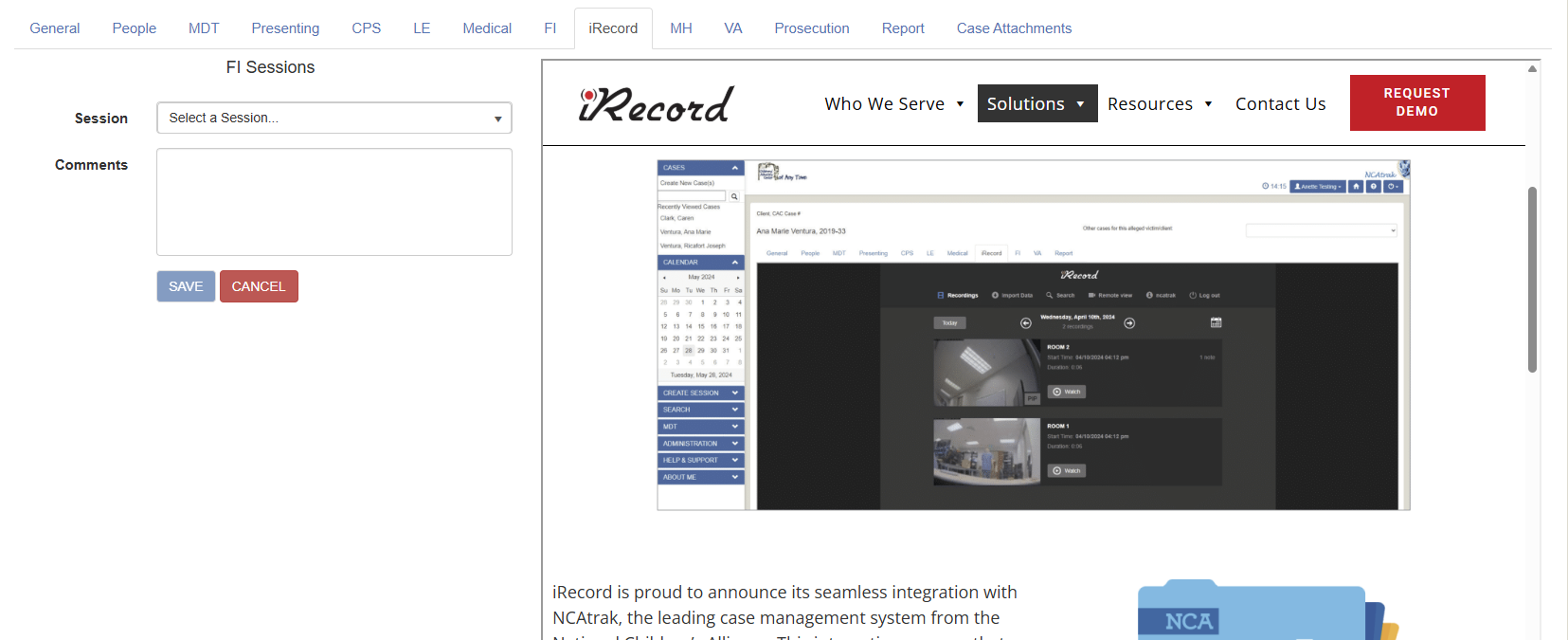Image resolution: width=1568 pixels, height=640 pixels.
Task: Select the iRecord tab
Action: [x=613, y=28]
